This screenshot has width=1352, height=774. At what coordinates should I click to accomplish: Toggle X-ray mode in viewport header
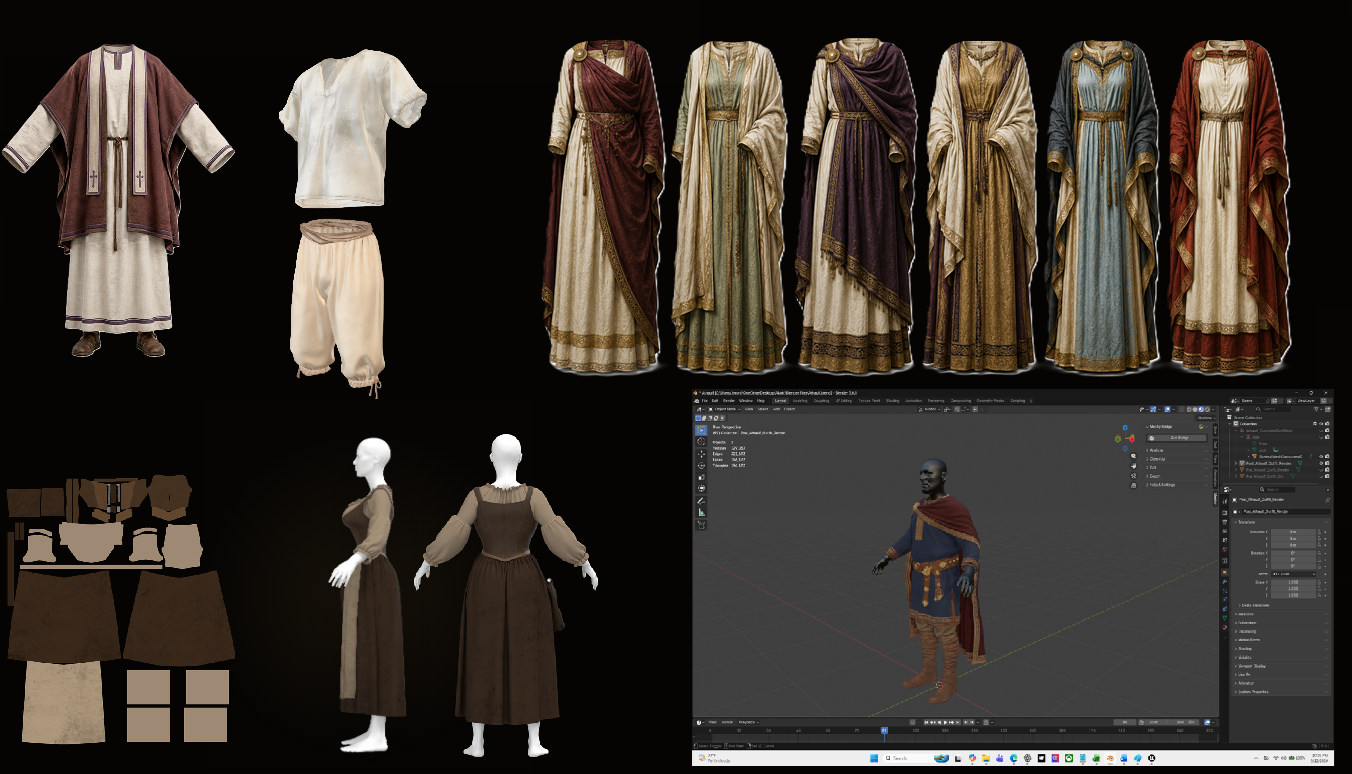tap(1181, 409)
